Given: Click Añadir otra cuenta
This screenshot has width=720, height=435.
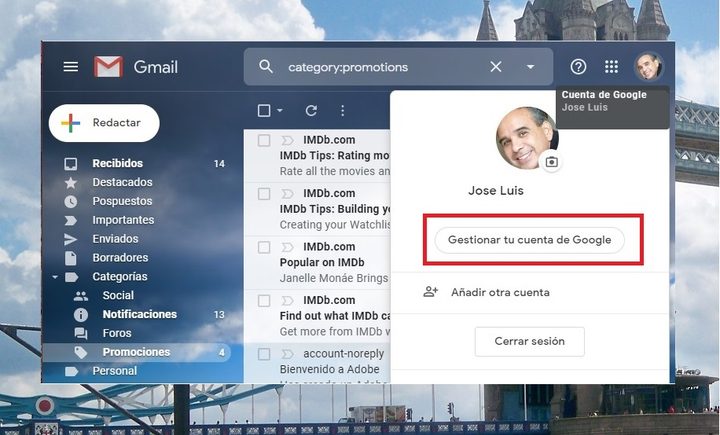Looking at the screenshot, I should tap(500, 292).
